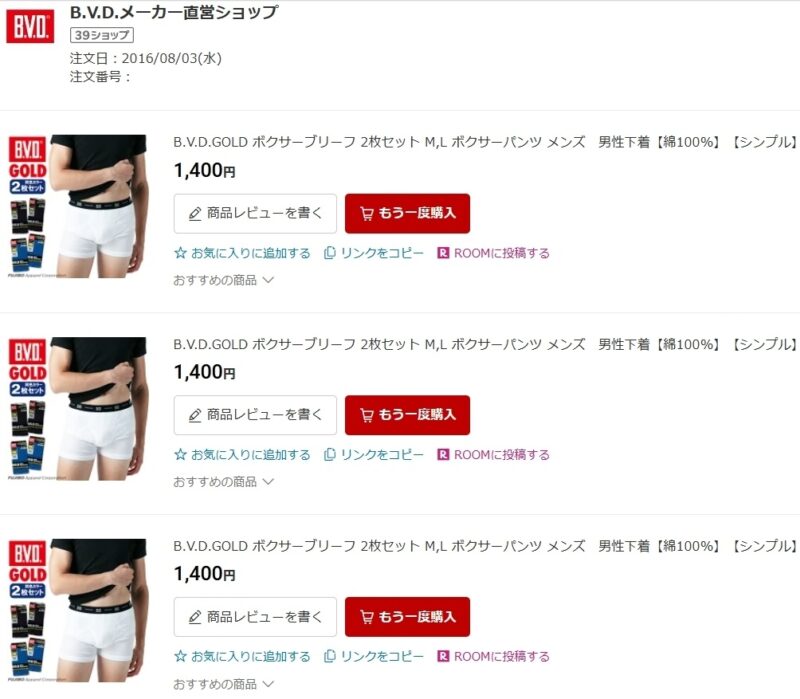Image resolution: width=800 pixels, height=699 pixels.
Task: Click the star icon on first item's favorite link
Action: pyautogui.click(x=180, y=253)
